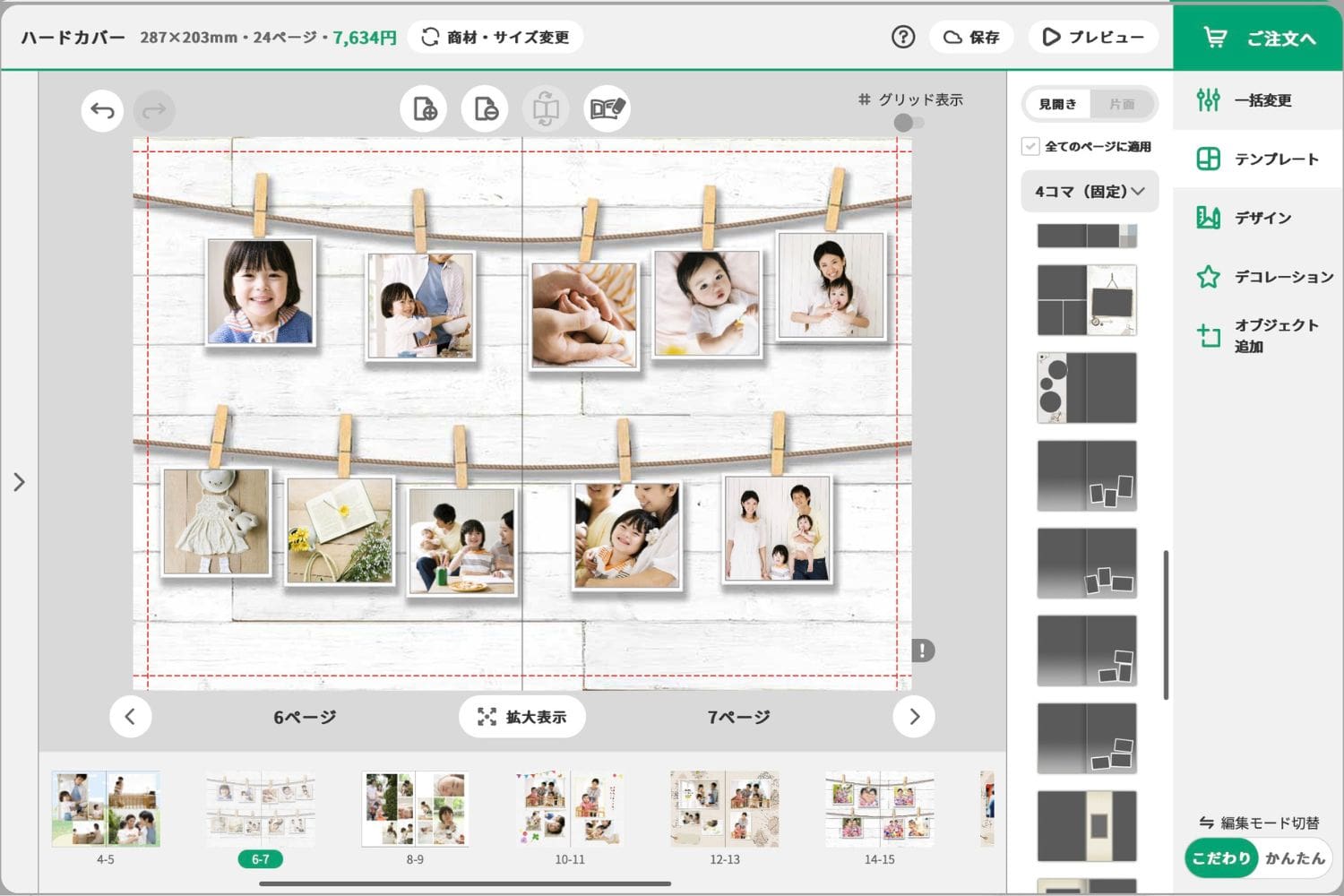1344x896 pixels.
Task: Choose the template with hanging chalkboard frame
Action: coord(1087,300)
